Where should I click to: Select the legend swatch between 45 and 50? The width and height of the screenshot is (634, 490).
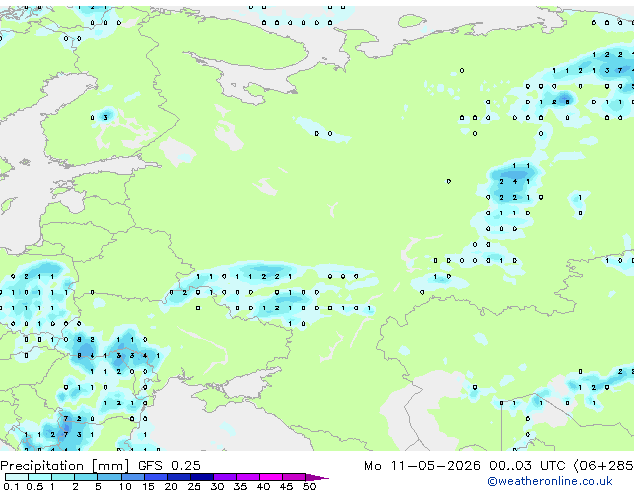[294, 477]
